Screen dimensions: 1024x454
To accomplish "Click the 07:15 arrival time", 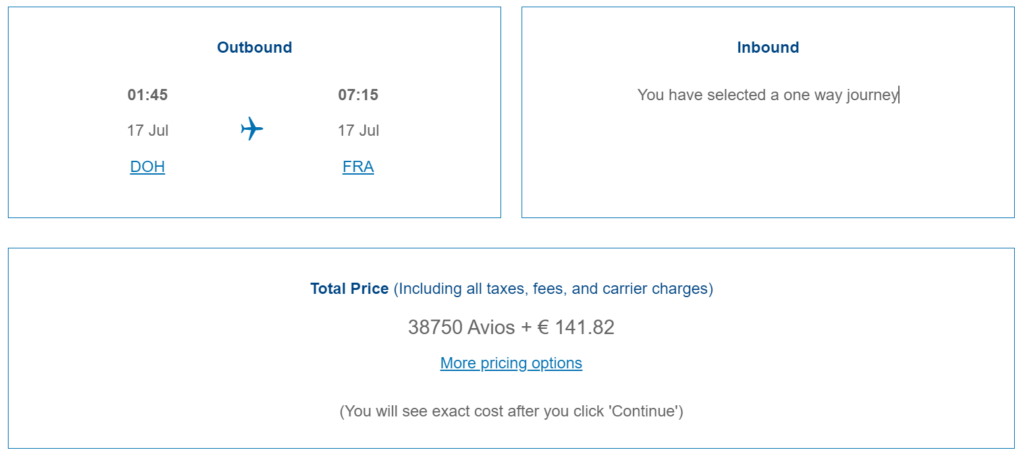I will pos(358,95).
